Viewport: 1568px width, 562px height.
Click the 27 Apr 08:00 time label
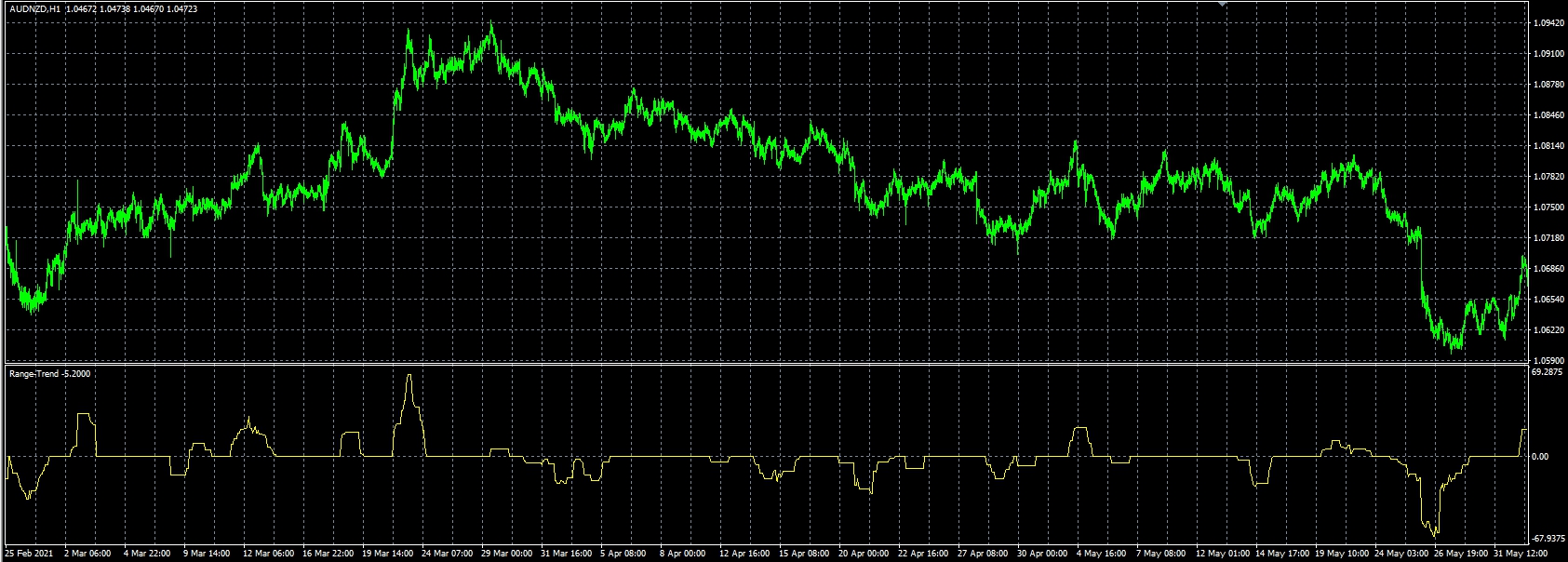click(x=985, y=554)
